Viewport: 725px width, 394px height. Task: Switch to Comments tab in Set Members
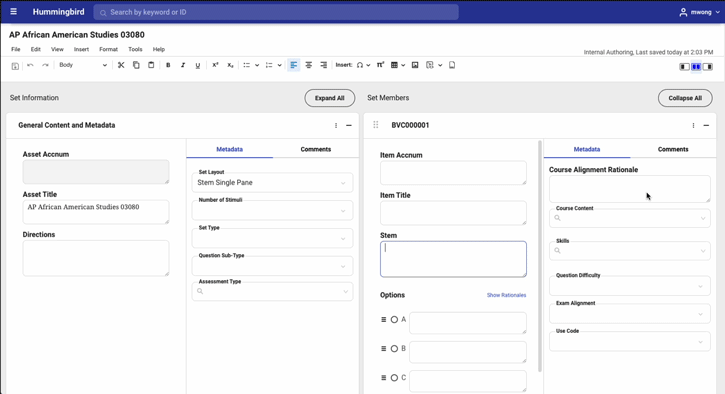click(x=673, y=149)
